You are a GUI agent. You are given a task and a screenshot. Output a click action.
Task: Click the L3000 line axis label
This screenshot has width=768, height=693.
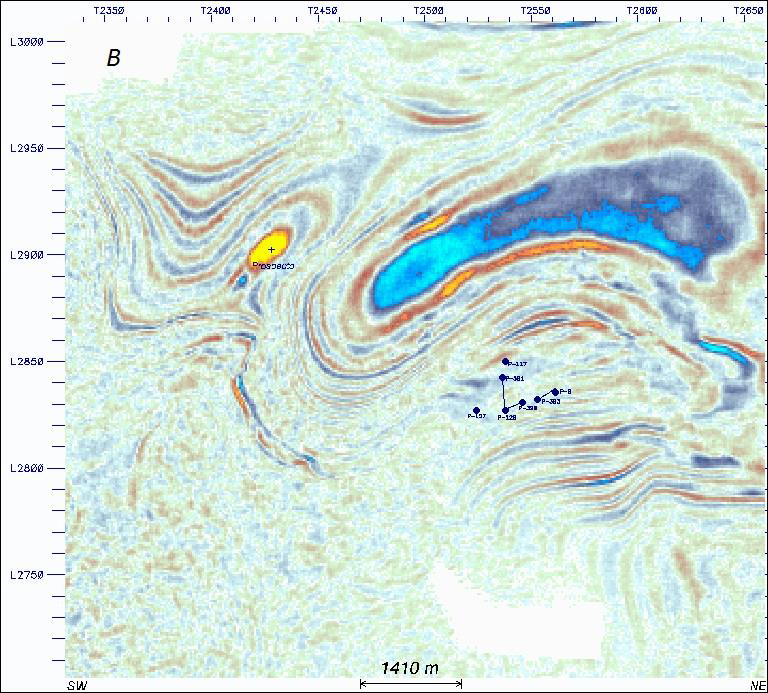(x=27, y=42)
